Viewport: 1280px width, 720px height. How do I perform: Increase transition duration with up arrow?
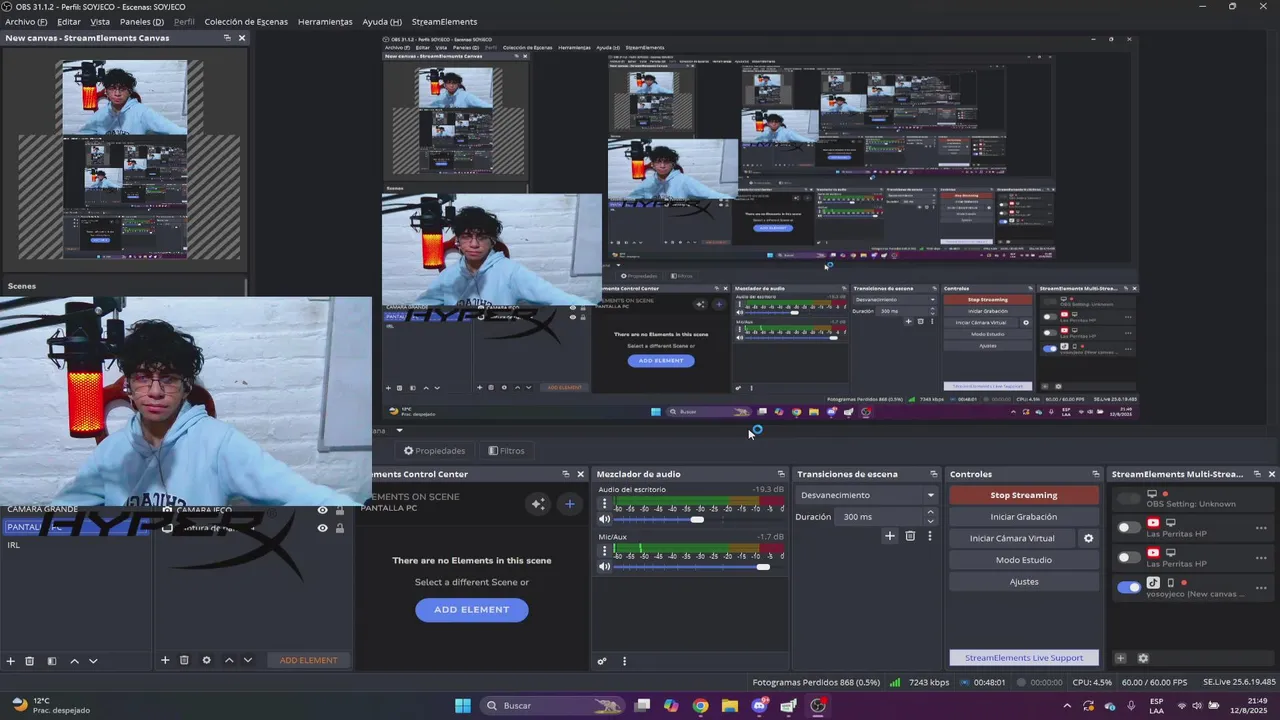pyautogui.click(x=931, y=512)
